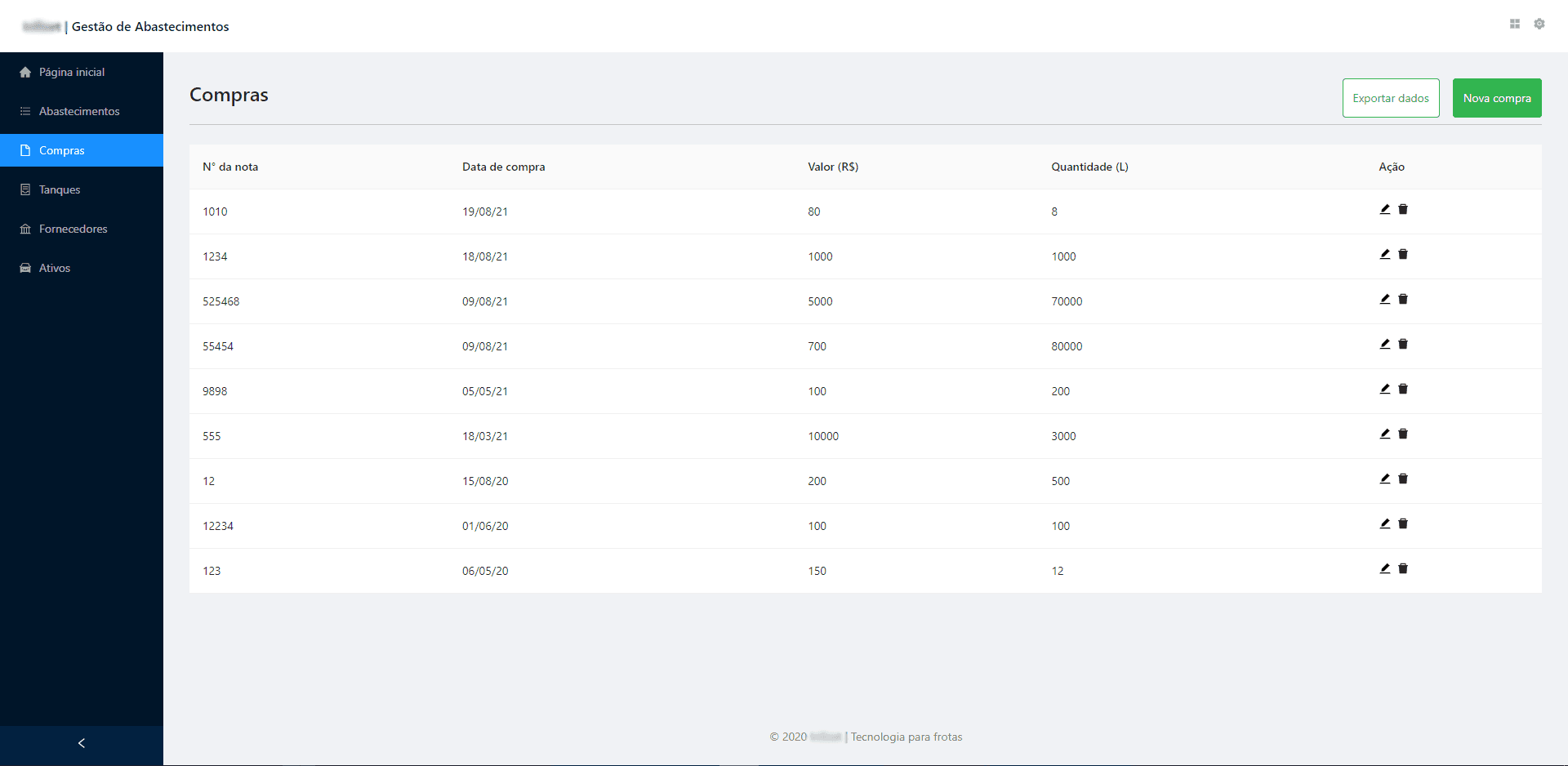Edit purchase note 525468
This screenshot has height=766, width=1568.
coord(1385,299)
